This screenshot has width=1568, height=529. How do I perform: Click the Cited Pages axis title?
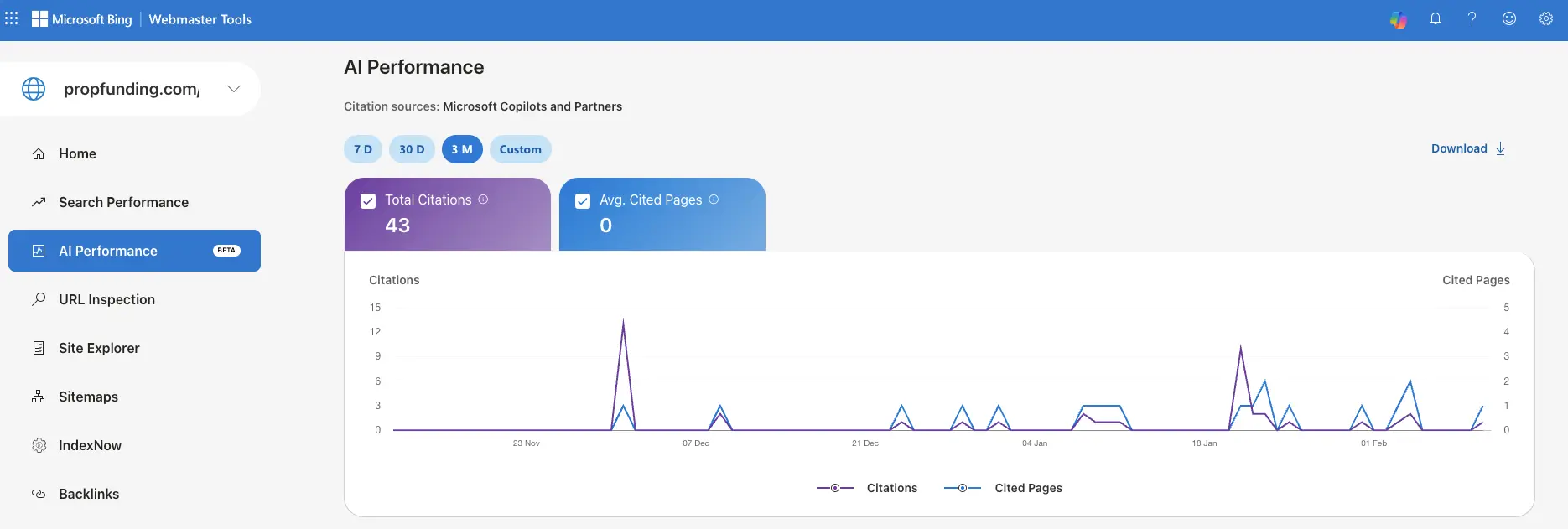(1476, 280)
